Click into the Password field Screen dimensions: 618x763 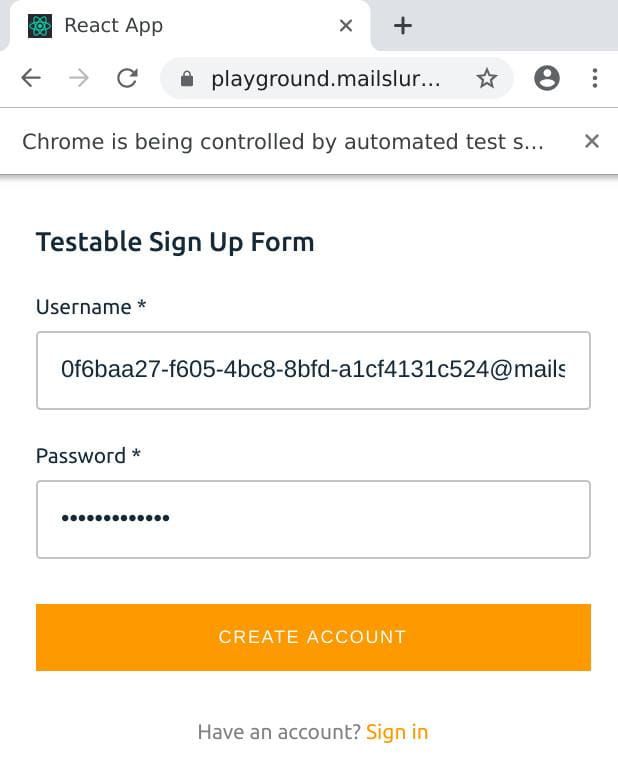point(313,519)
